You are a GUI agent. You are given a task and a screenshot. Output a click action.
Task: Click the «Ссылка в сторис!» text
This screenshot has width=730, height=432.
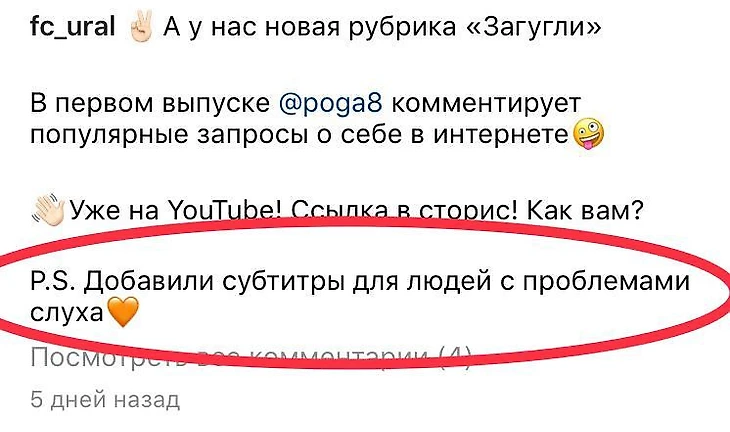(404, 211)
